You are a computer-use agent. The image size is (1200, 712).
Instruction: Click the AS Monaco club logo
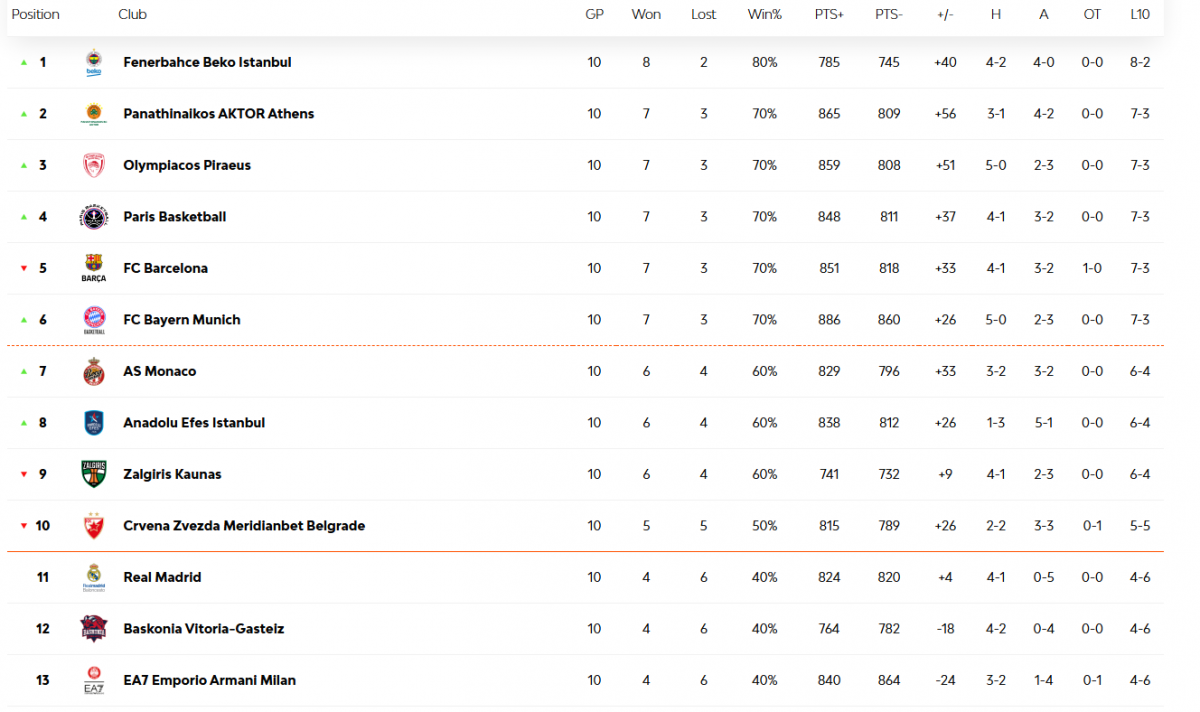point(93,372)
